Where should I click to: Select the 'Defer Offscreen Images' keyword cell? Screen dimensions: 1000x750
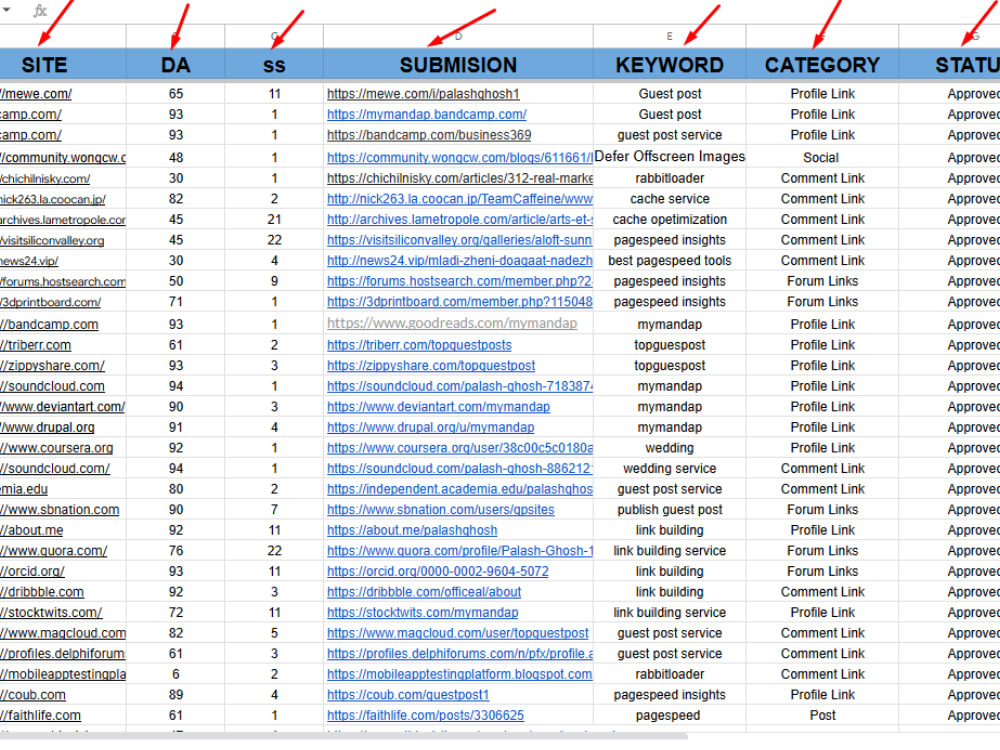(x=670, y=157)
